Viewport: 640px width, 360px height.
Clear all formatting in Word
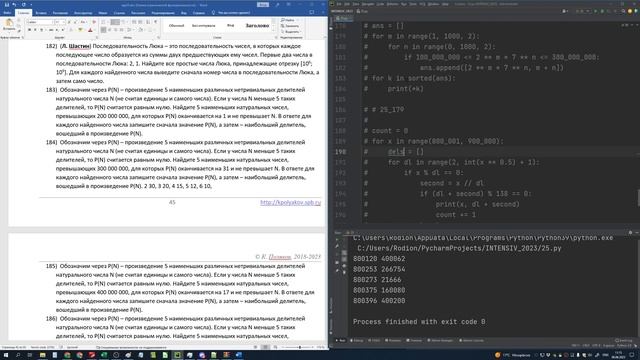tap(94, 22)
